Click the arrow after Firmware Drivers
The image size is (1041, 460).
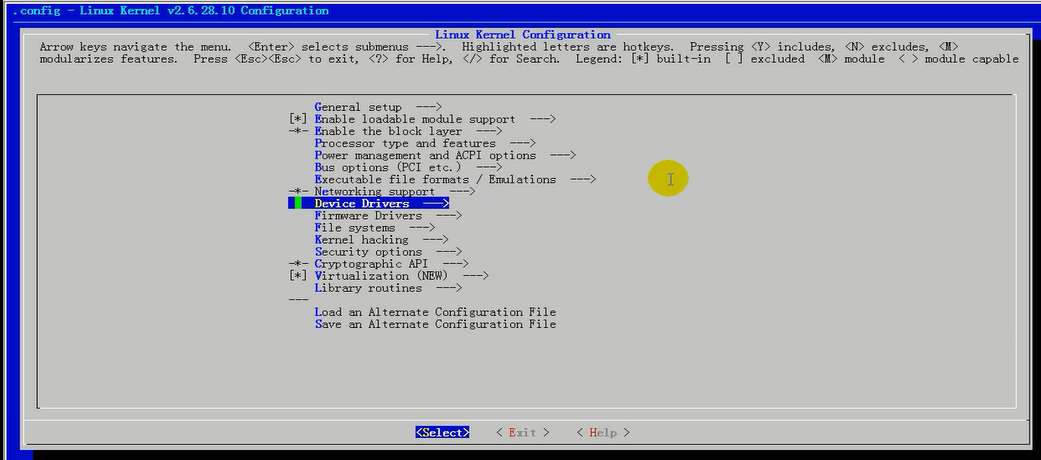click(x=448, y=216)
